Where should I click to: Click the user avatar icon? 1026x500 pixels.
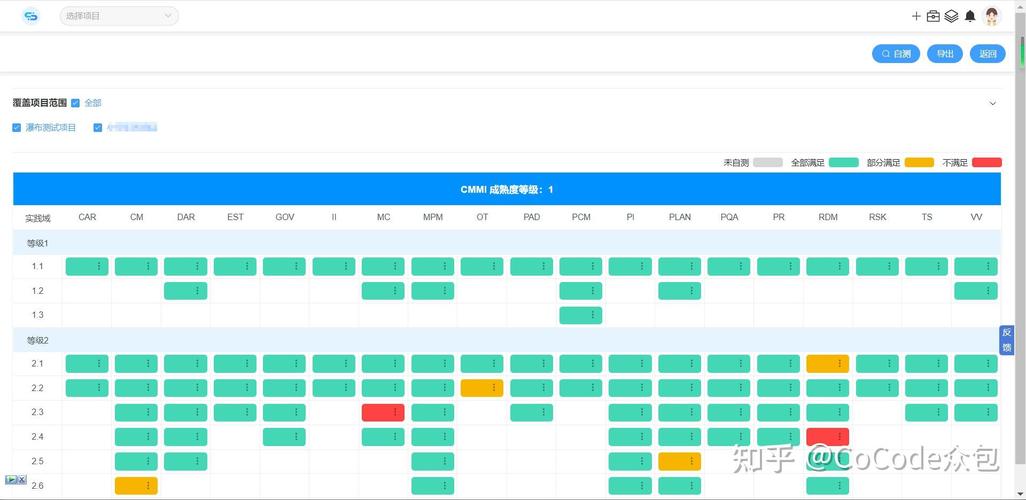[992, 16]
